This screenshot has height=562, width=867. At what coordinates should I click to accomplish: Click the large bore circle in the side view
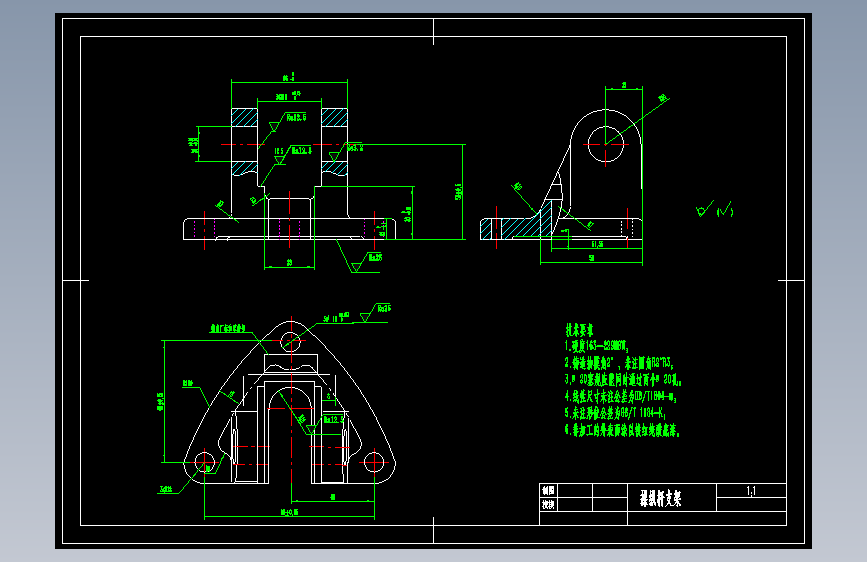[x=605, y=144]
